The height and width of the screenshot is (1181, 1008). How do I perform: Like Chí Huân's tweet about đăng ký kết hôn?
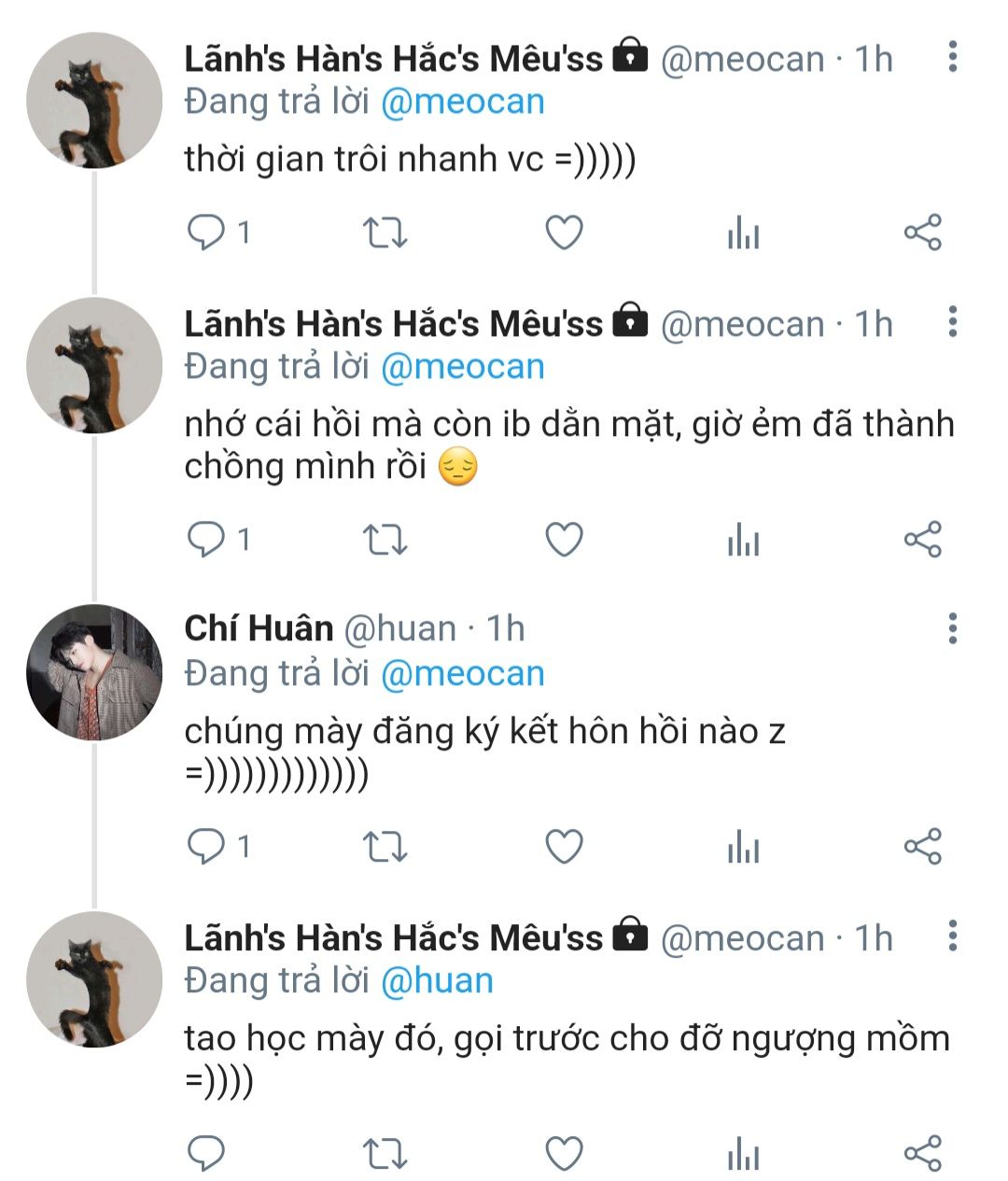click(564, 846)
